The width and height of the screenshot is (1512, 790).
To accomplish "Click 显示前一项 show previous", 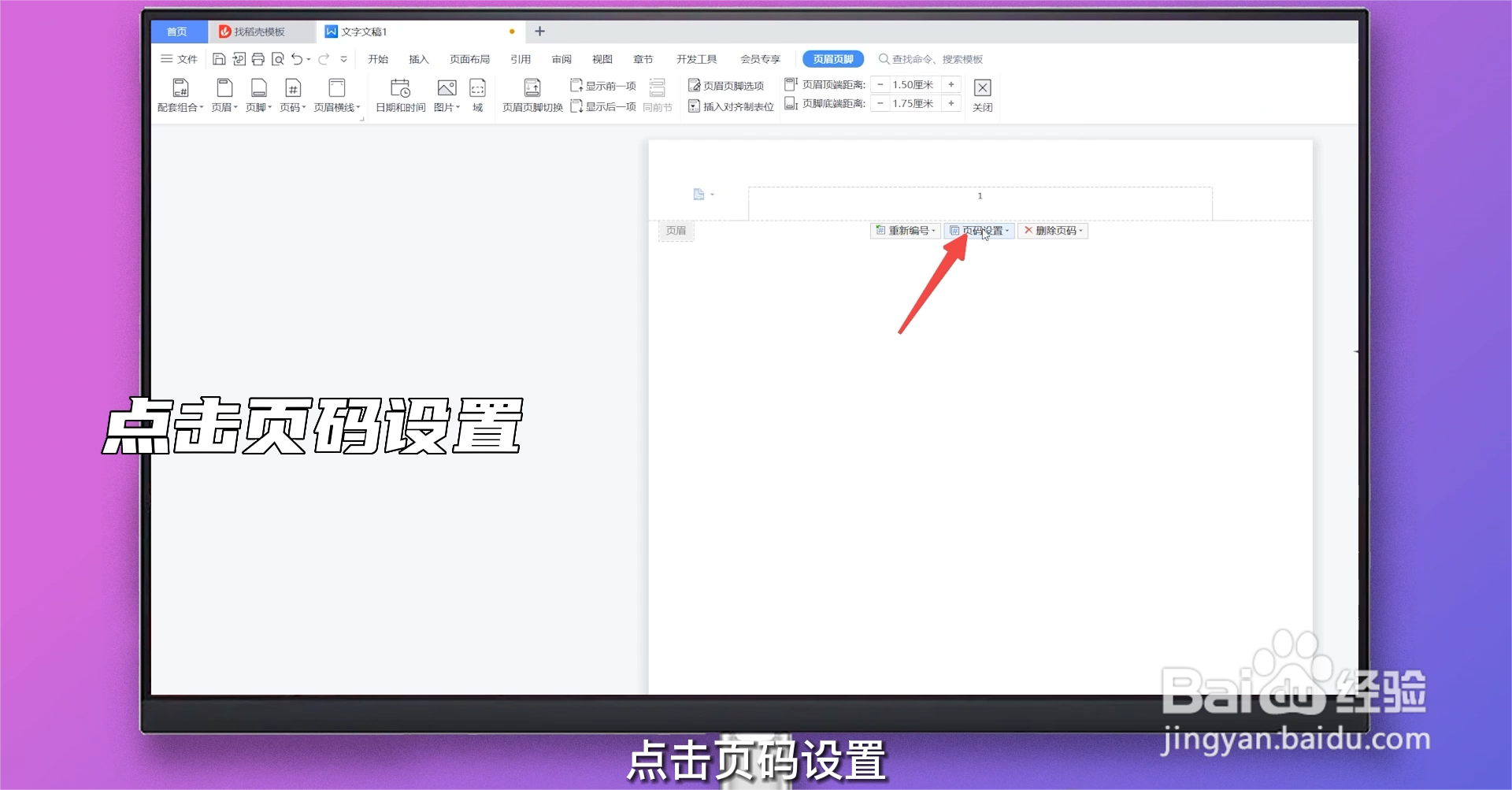I will coord(602,86).
